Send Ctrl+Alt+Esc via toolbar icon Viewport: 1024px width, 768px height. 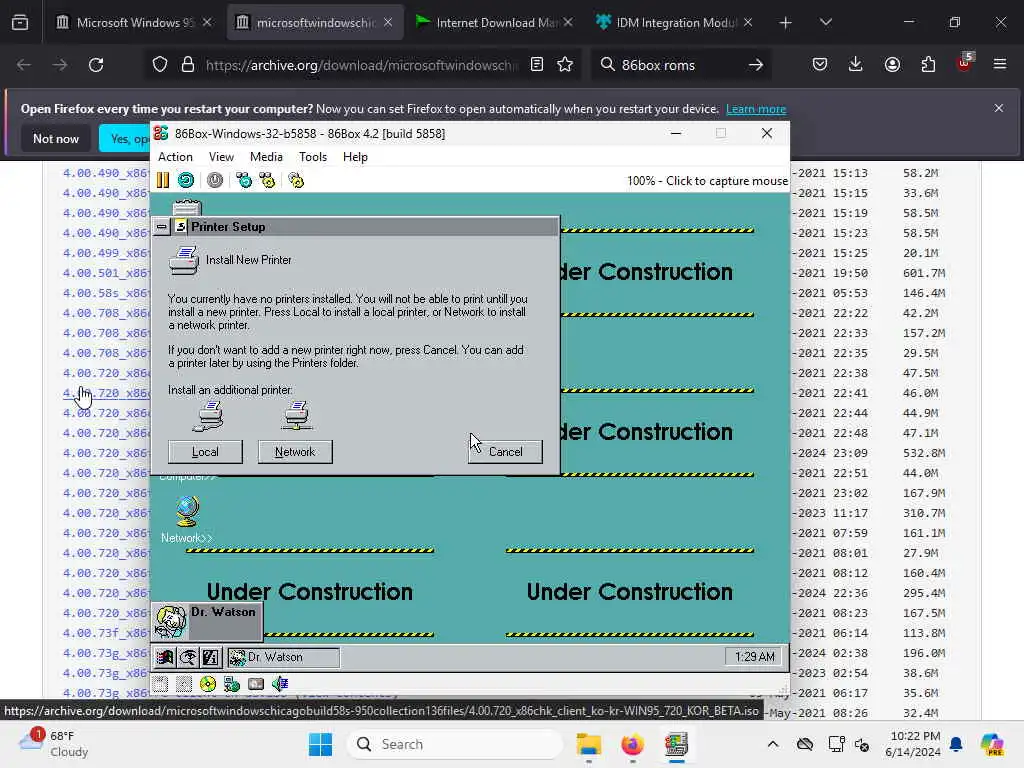click(267, 180)
